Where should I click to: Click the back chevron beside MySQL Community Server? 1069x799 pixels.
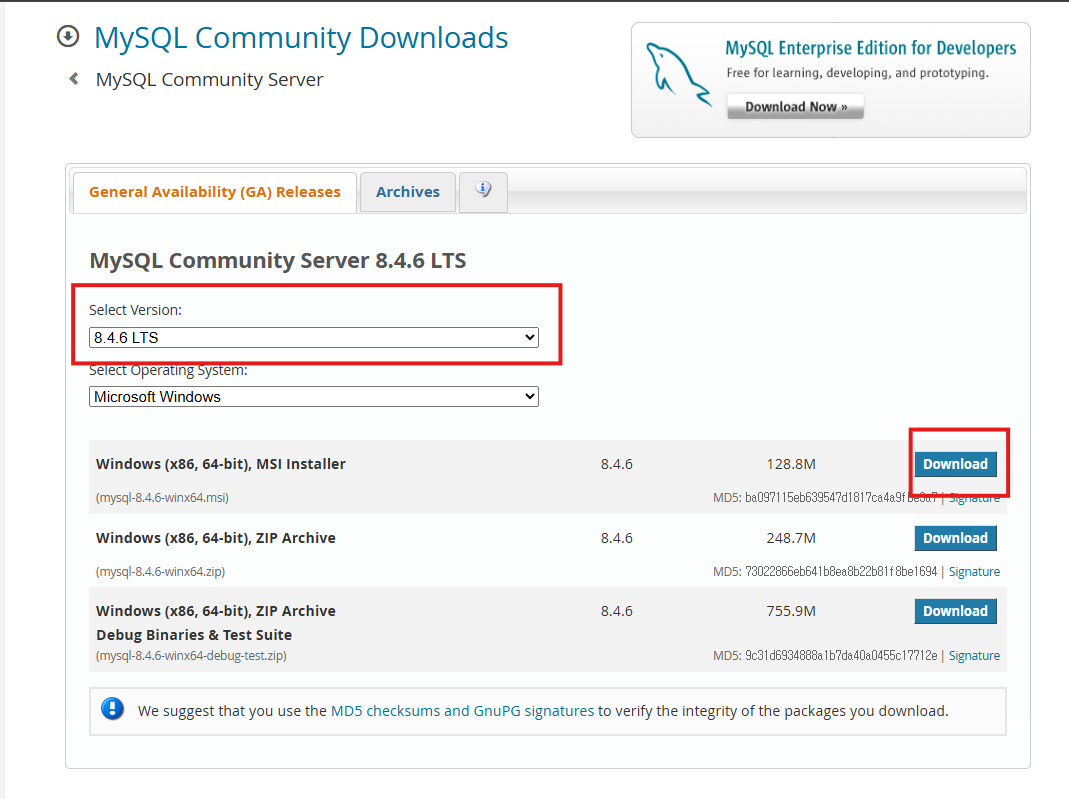[74, 79]
